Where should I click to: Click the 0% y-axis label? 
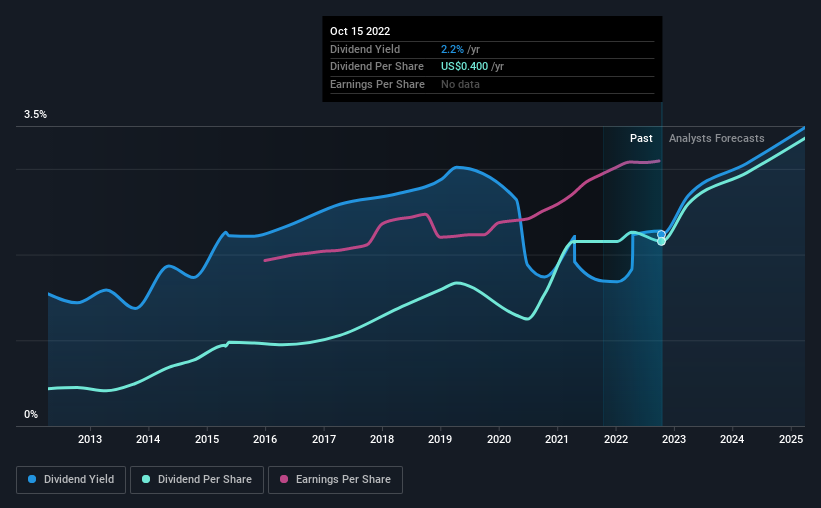pos(31,415)
